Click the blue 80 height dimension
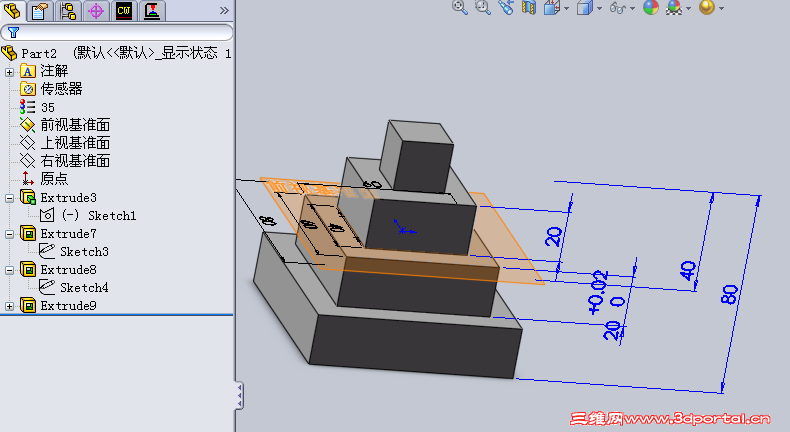790x432 pixels. 730,294
